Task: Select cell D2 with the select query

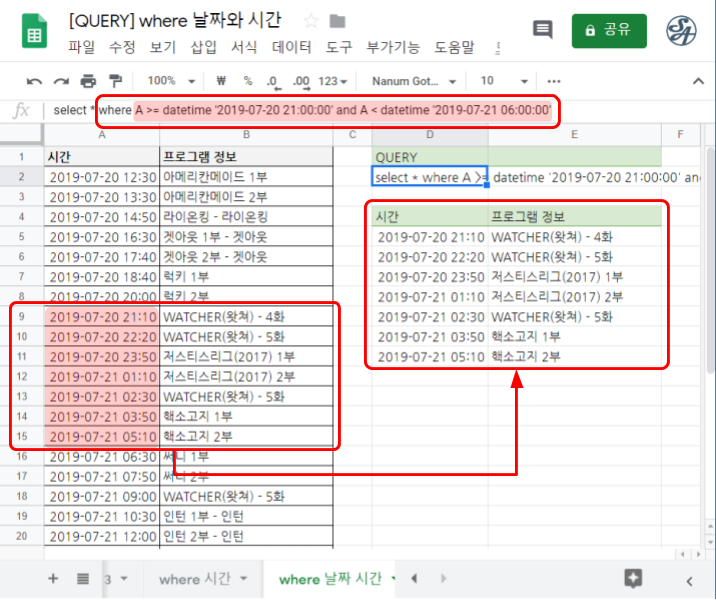Action: (x=430, y=177)
